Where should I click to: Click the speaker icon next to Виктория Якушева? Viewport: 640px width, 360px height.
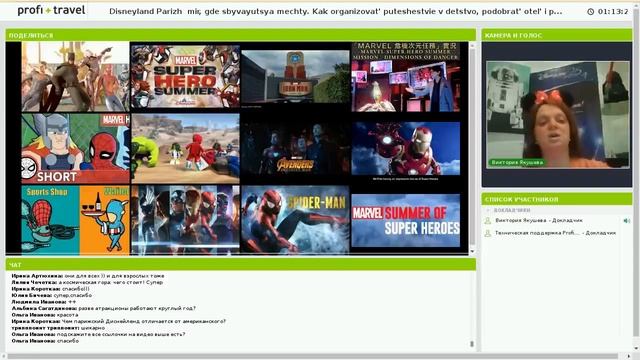coord(627,221)
